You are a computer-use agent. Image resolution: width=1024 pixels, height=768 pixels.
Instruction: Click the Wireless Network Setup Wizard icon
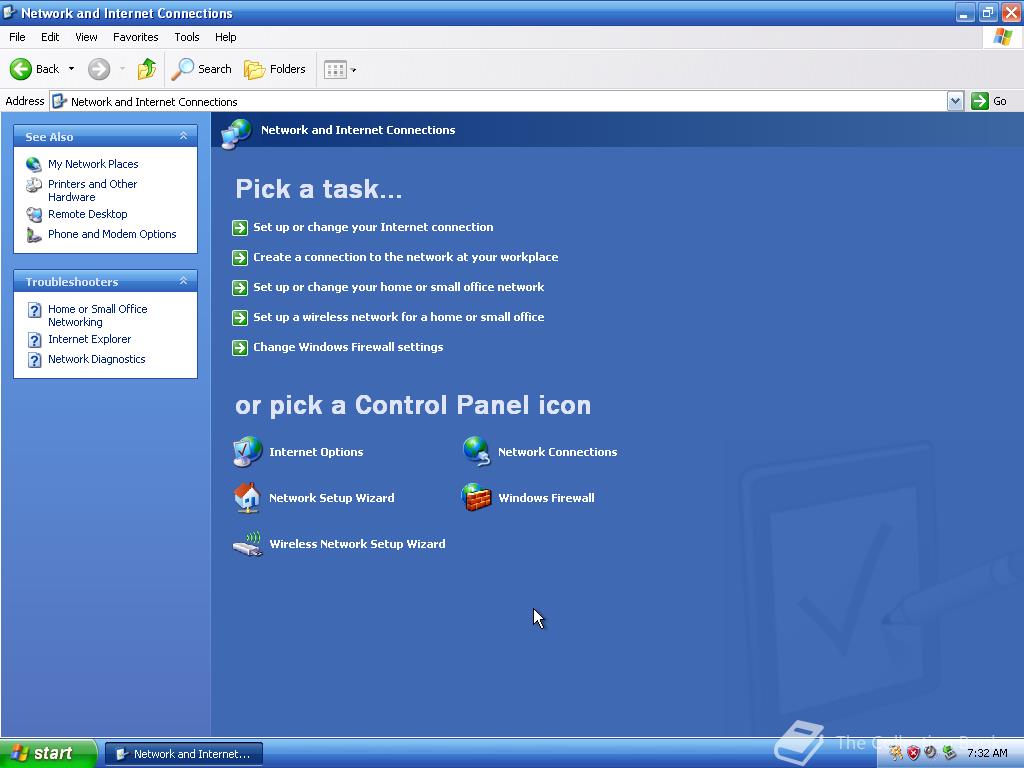(248, 544)
